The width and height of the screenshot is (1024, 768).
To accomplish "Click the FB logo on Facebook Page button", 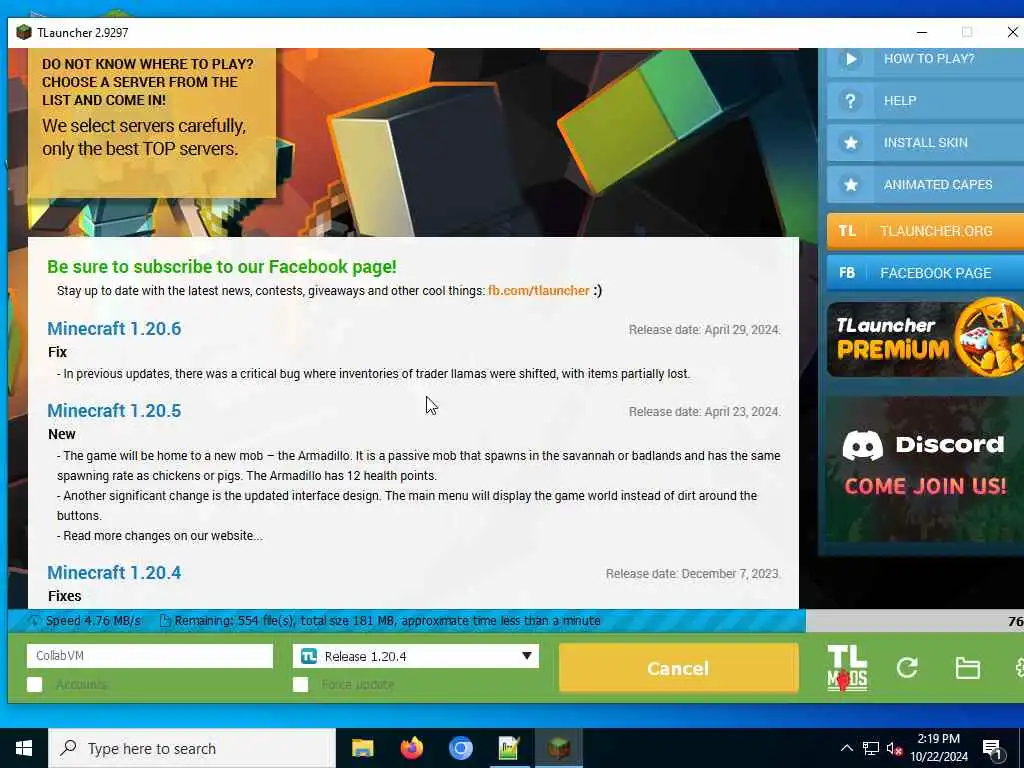I will (x=847, y=273).
